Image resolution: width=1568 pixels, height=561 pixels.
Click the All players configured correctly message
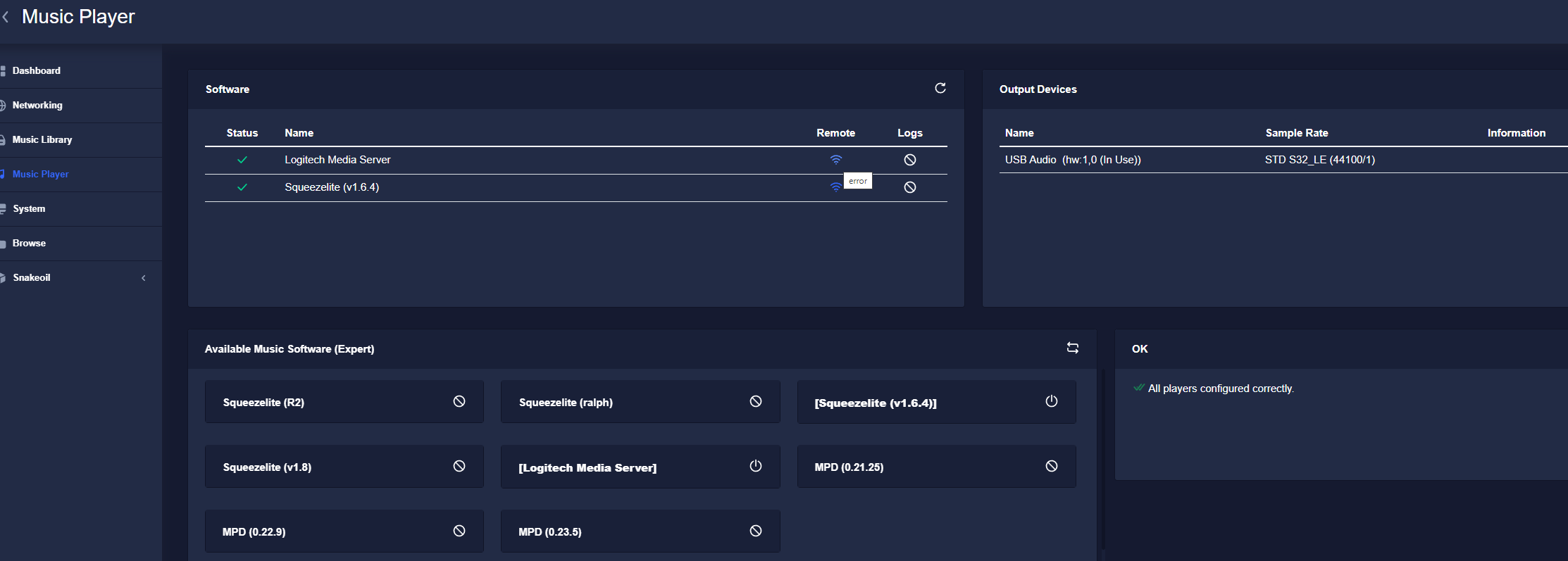click(x=1221, y=389)
